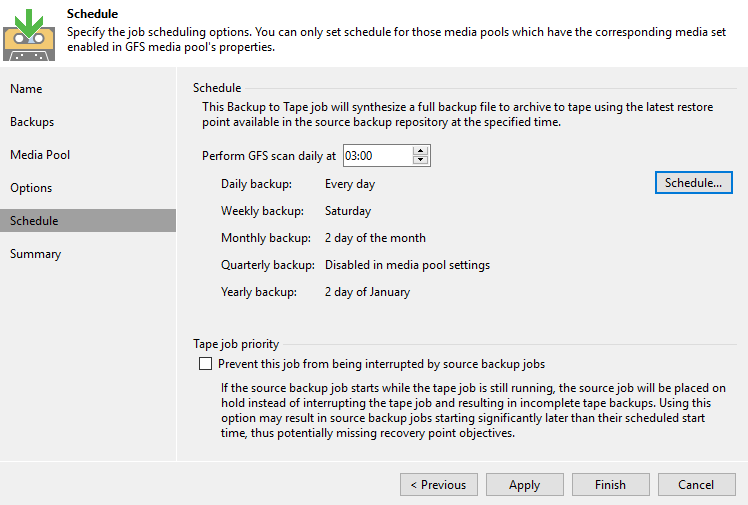Decrease GFS scan time with down arrow
This screenshot has width=748, height=505.
421,160
